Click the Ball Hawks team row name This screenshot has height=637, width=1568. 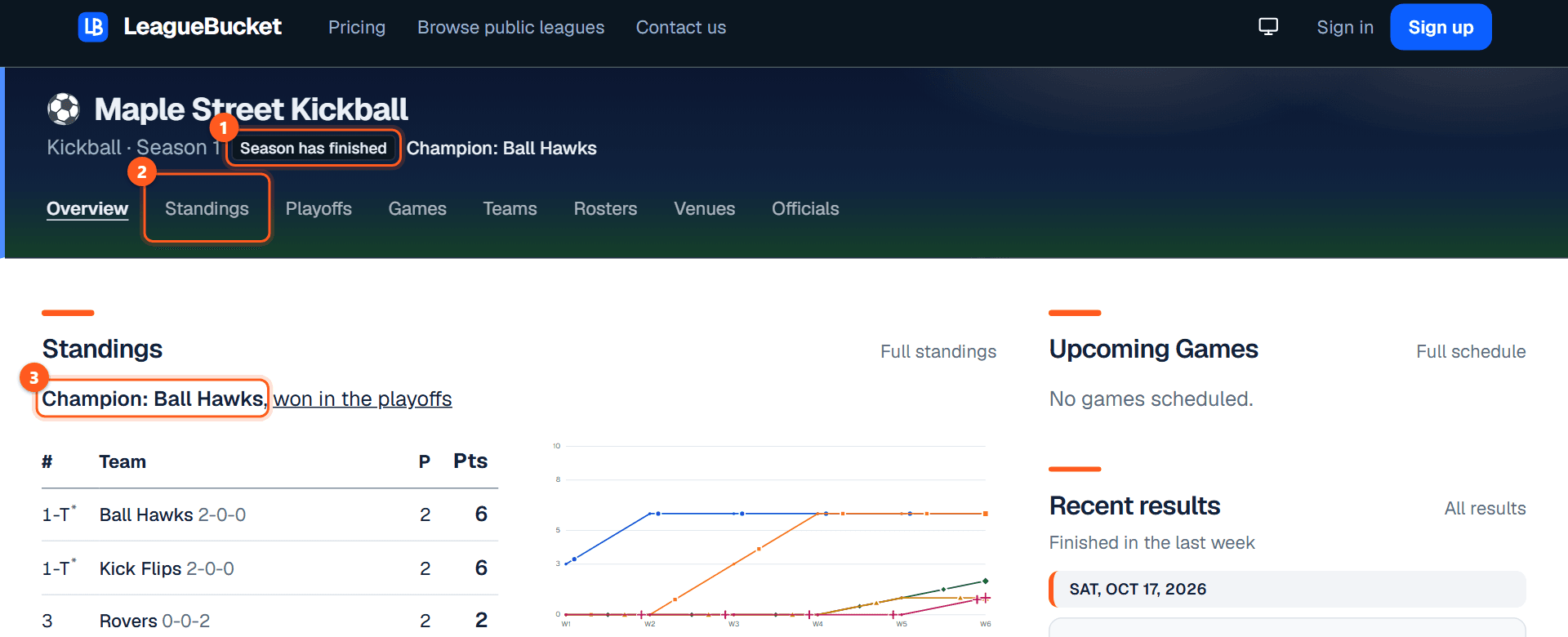(x=146, y=514)
